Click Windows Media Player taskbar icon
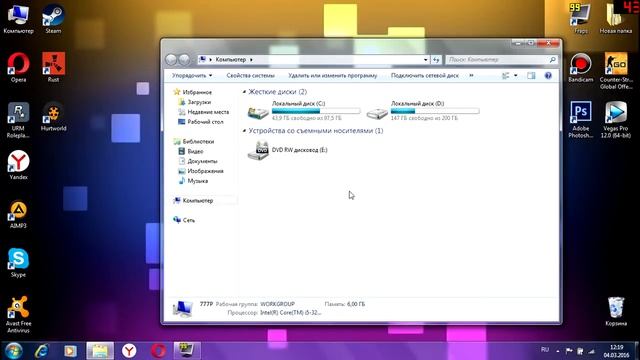This screenshot has width=640, height=360. (70, 351)
